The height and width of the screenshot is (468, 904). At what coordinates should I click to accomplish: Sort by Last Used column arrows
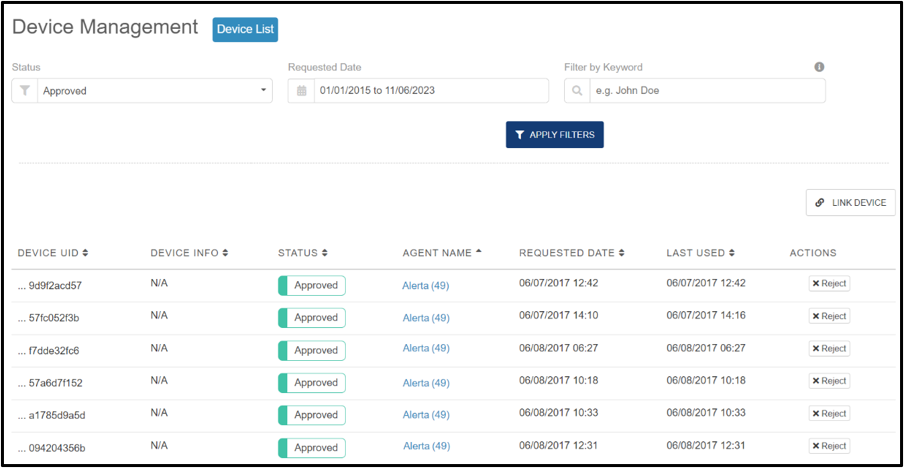coord(732,253)
